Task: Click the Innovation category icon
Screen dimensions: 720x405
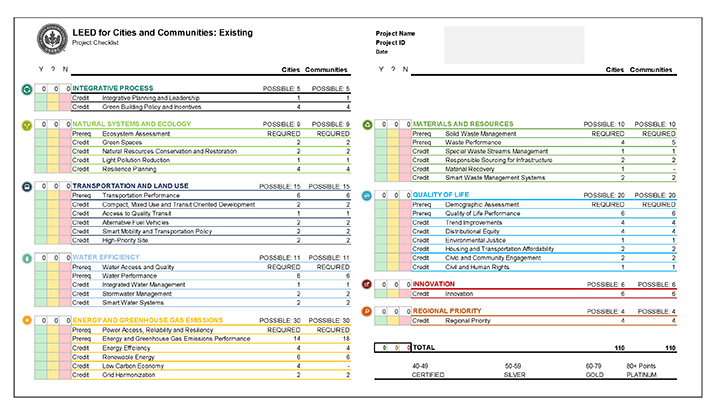Action: pyautogui.click(x=367, y=285)
